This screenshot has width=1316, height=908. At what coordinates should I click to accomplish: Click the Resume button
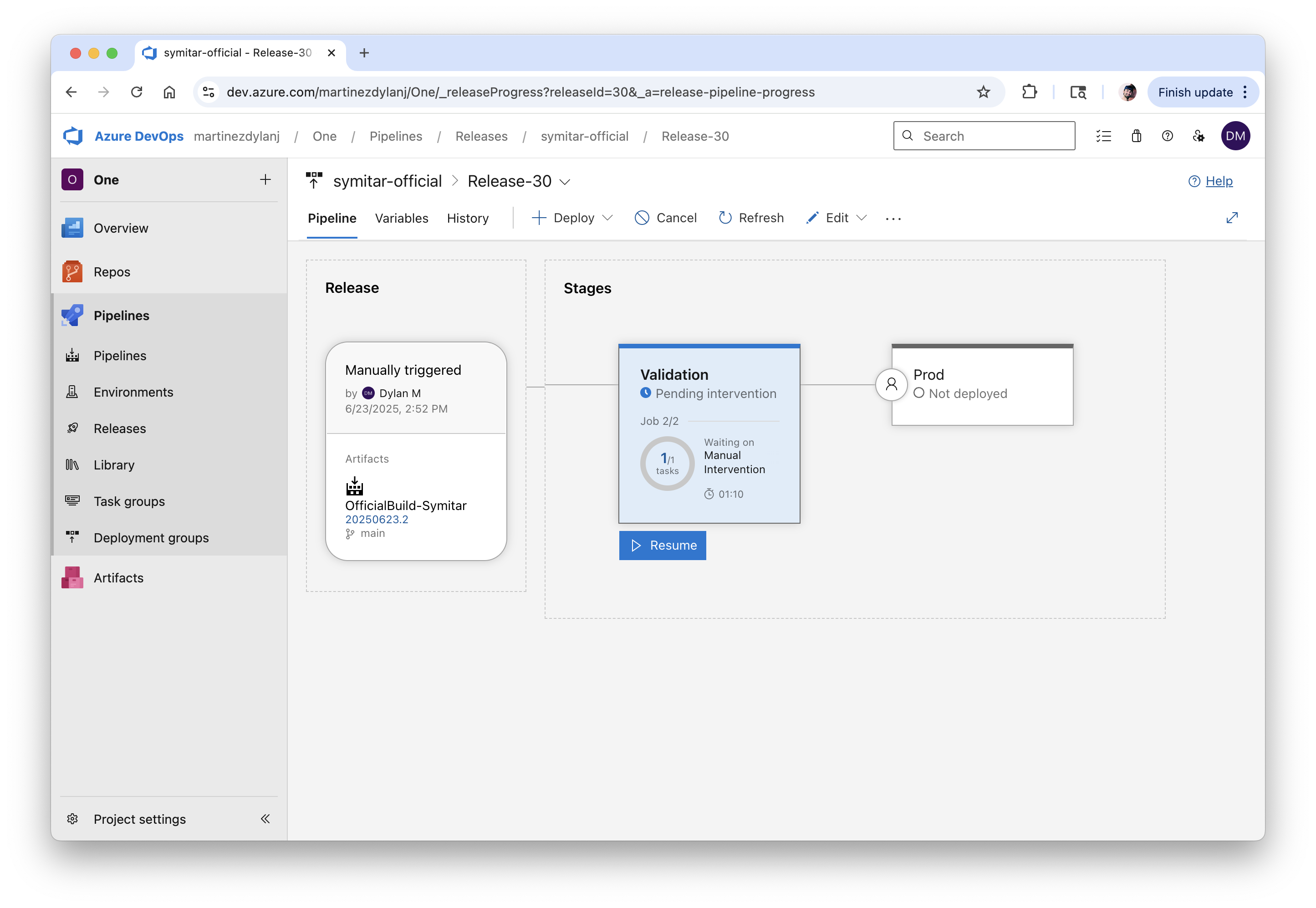pos(662,546)
